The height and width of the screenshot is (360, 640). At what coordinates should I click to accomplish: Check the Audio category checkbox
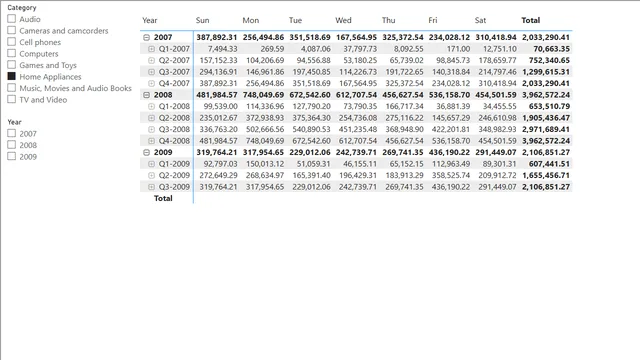11,19
